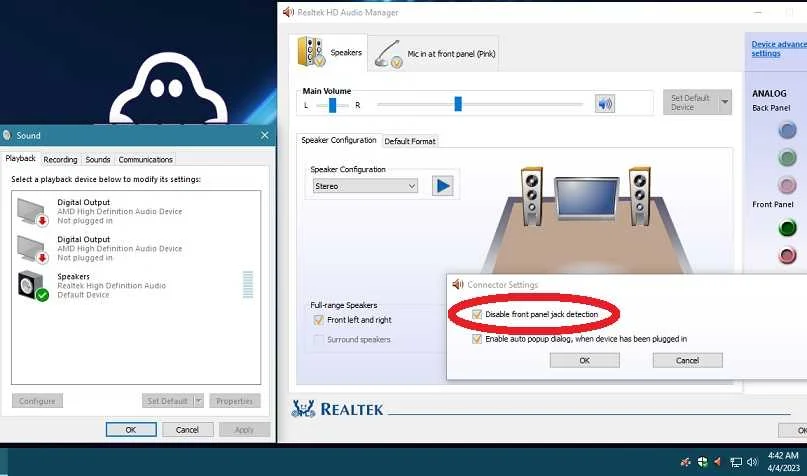Click the Sound dialog title icon

click(x=7, y=135)
